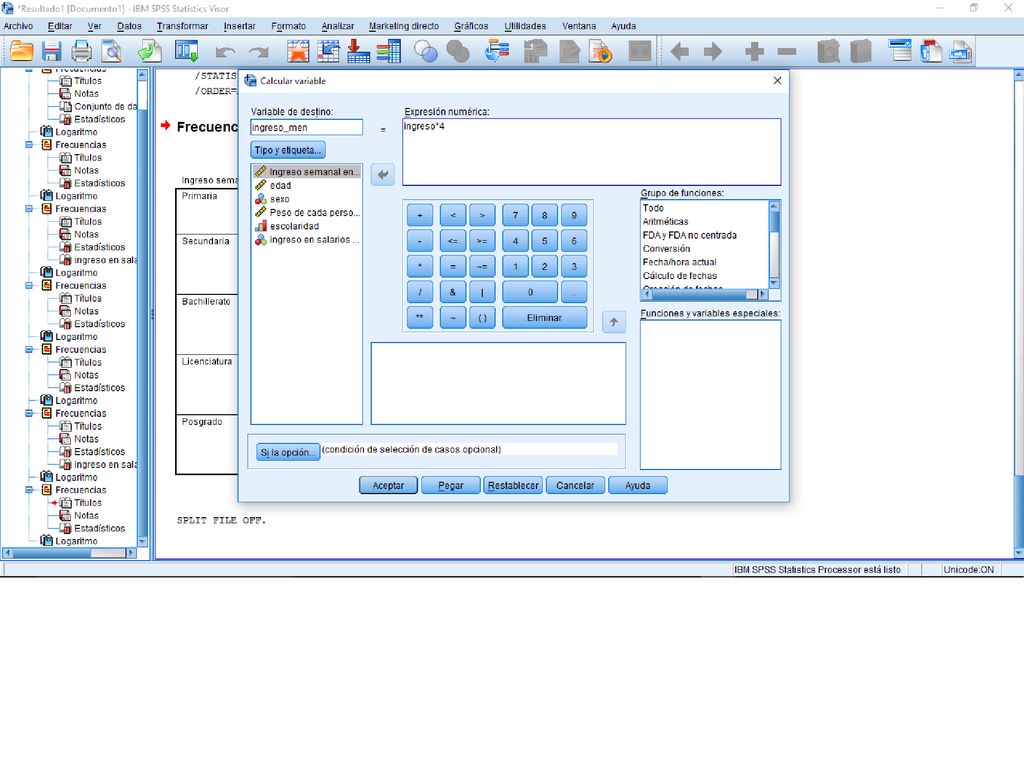Select the 'escolaridad' variable
The height and width of the screenshot is (768, 1024).
tap(295, 226)
